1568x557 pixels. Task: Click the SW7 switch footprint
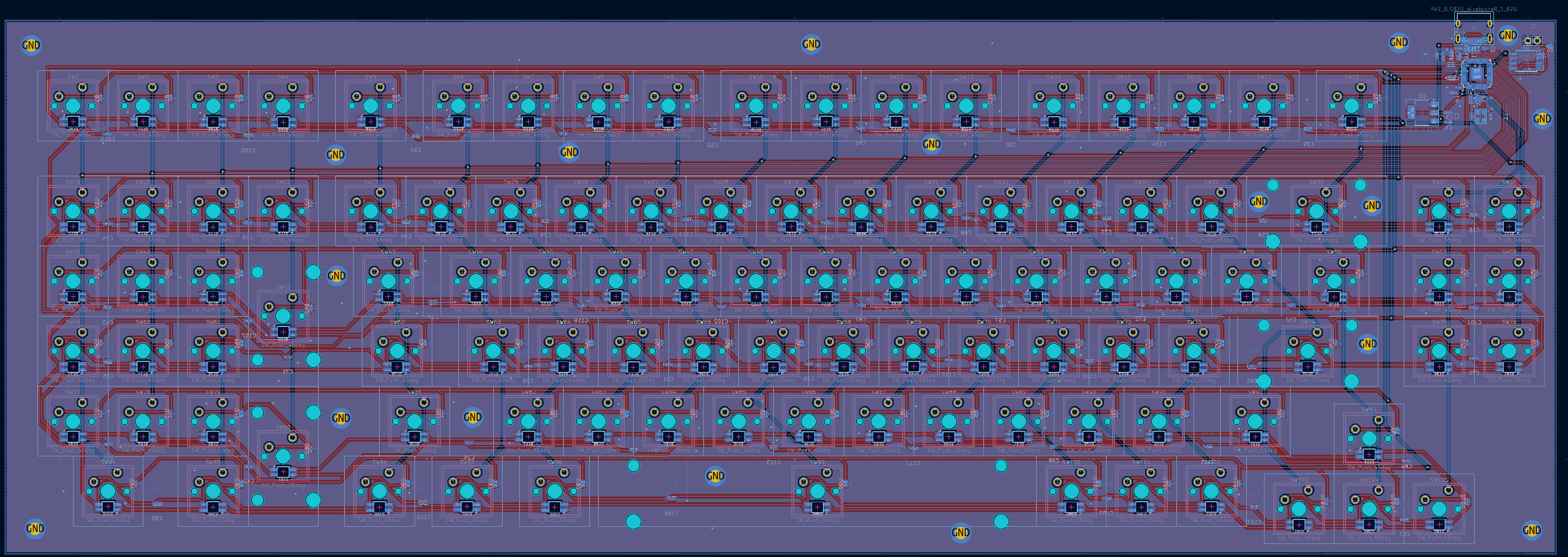click(528, 106)
